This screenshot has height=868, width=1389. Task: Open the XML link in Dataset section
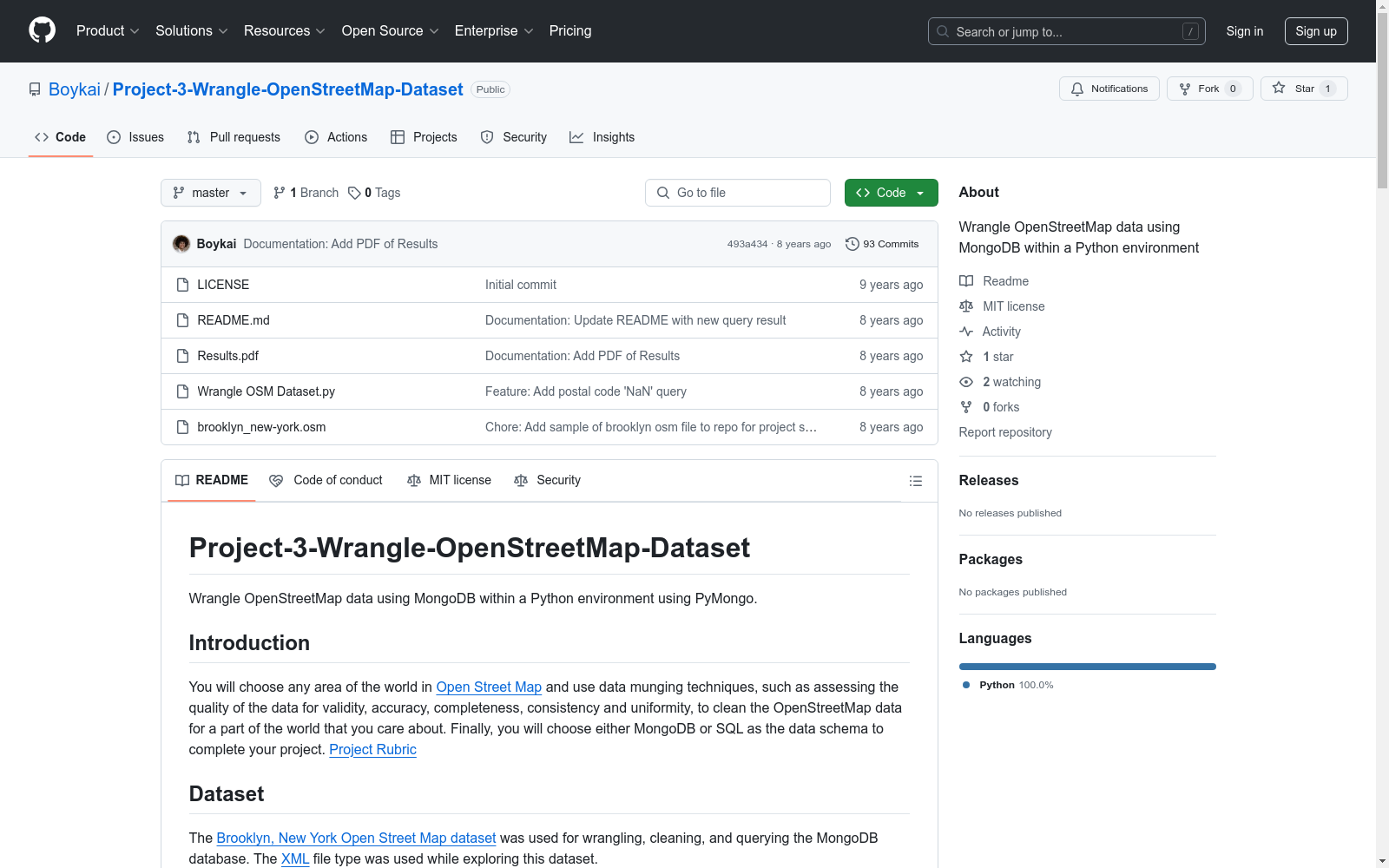pos(295,858)
